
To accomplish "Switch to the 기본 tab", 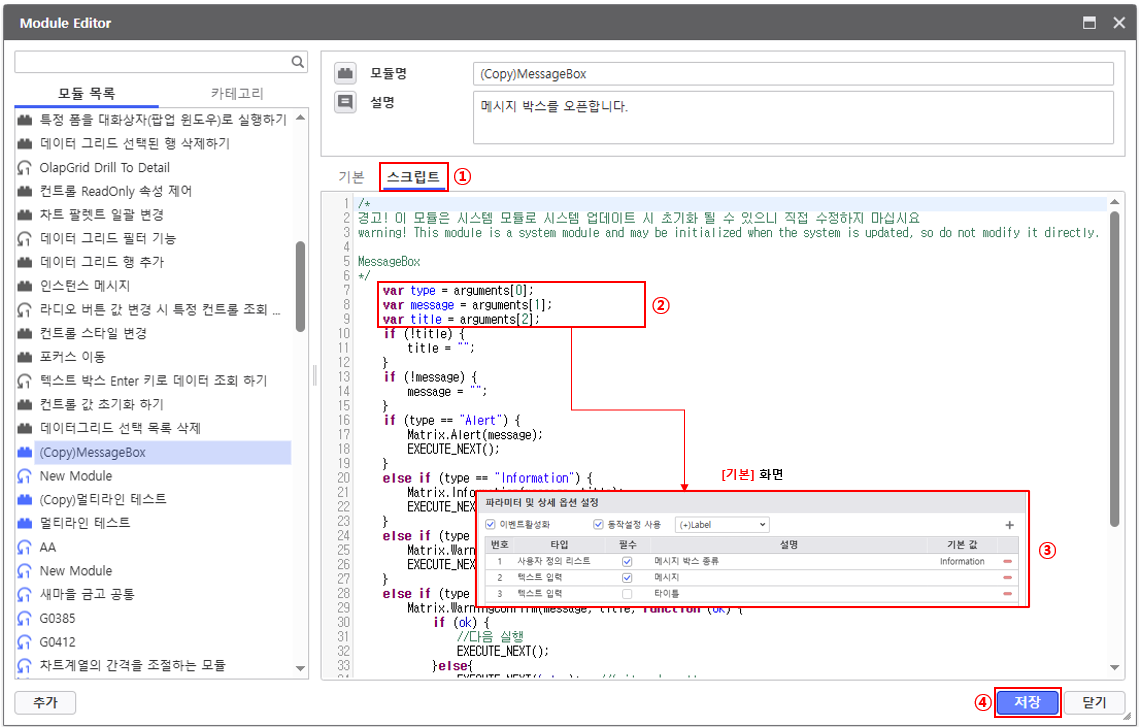I will pos(351,177).
